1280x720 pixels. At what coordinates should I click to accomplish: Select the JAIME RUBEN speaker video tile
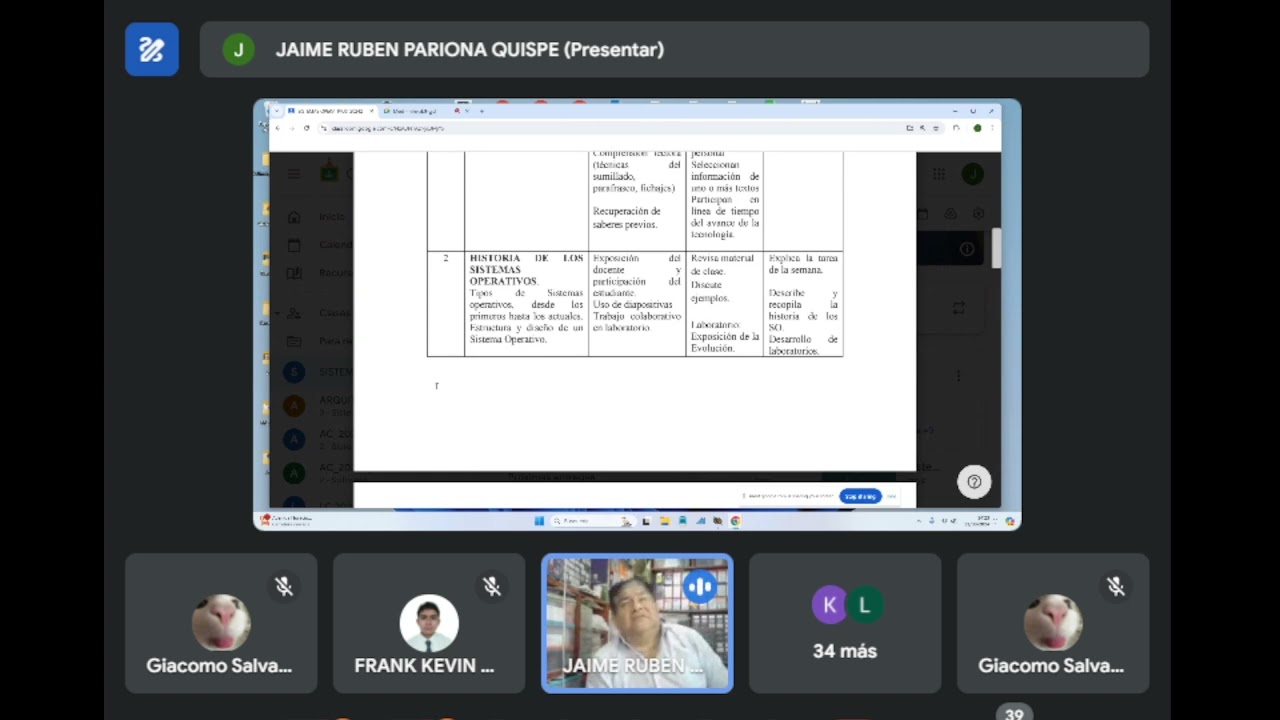(637, 623)
